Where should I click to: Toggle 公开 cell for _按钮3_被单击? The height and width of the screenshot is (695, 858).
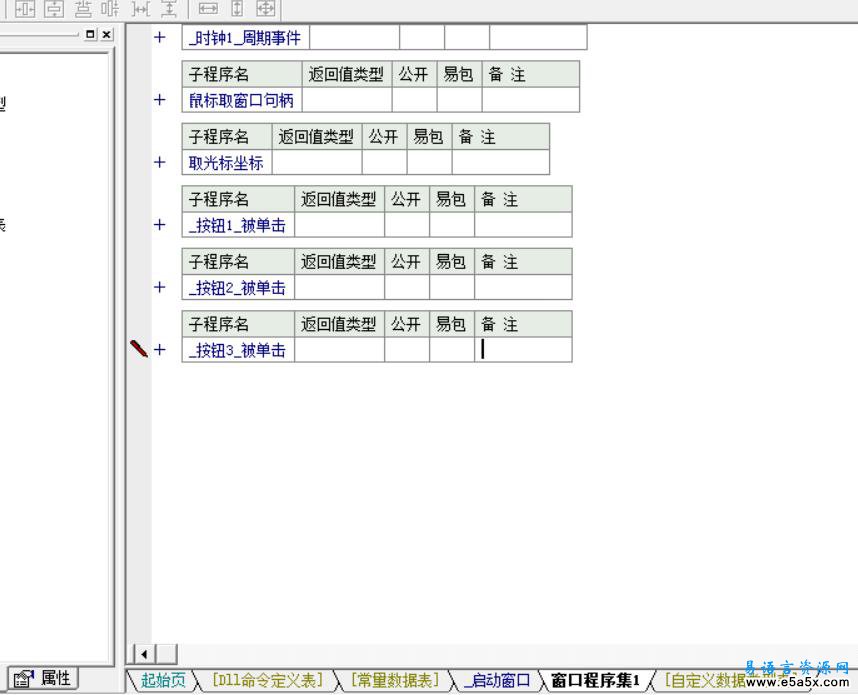pos(407,350)
